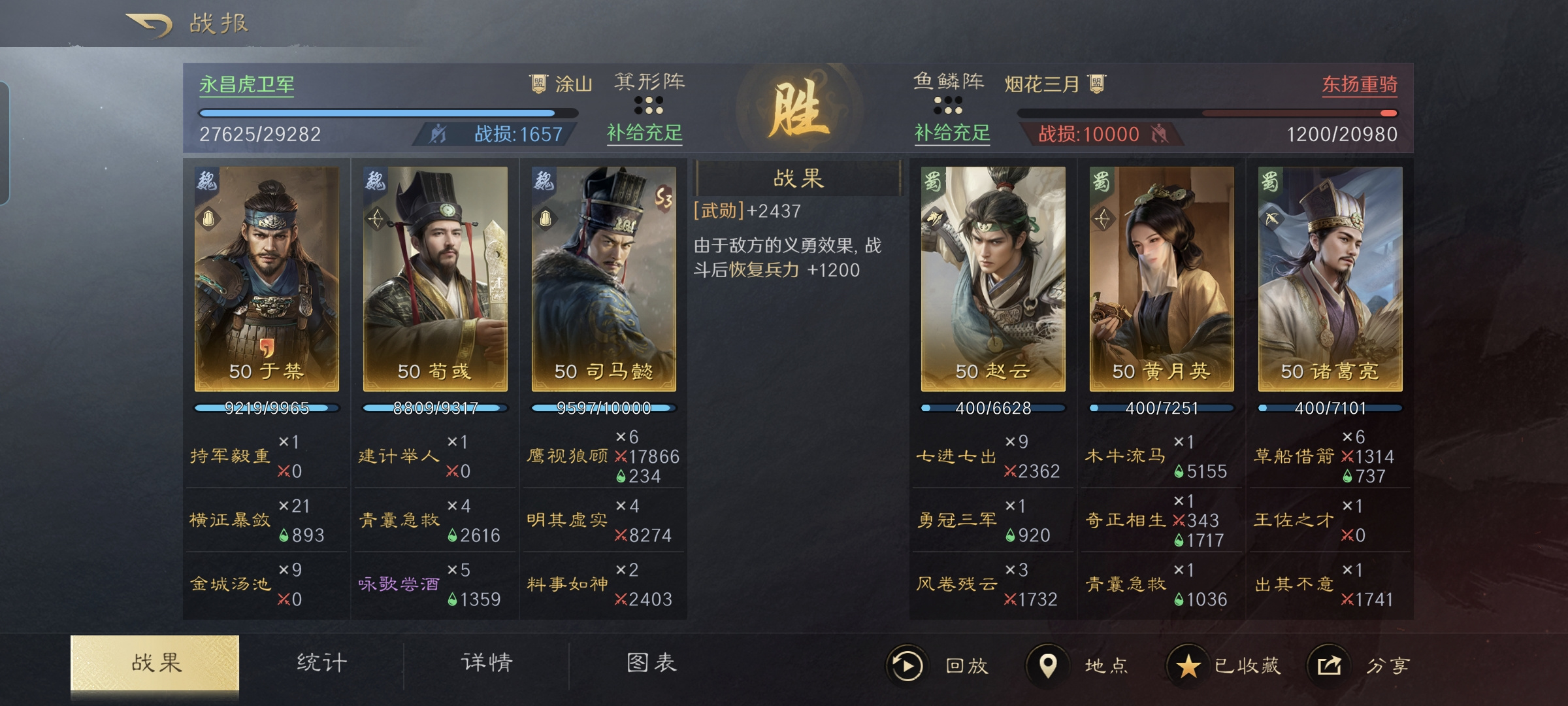Viewport: 1568px width, 706px height.
Task: Tap the S3 badge on 司马懿
Action: (664, 197)
